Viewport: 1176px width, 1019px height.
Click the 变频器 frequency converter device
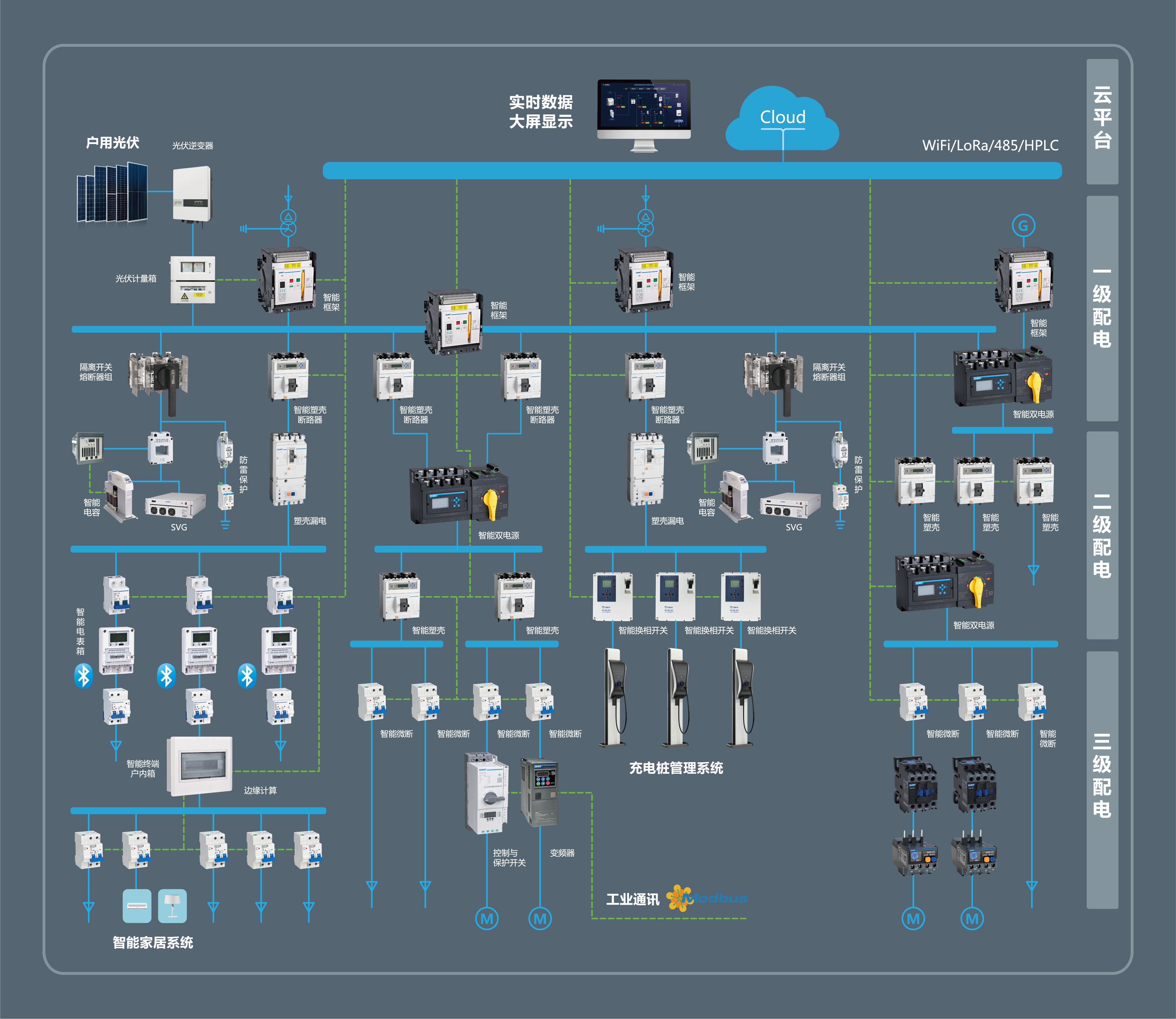point(539,793)
